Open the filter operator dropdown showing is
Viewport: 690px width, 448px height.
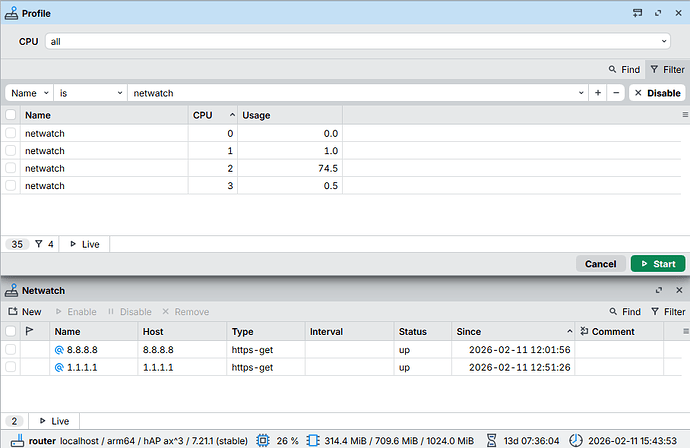pos(90,93)
